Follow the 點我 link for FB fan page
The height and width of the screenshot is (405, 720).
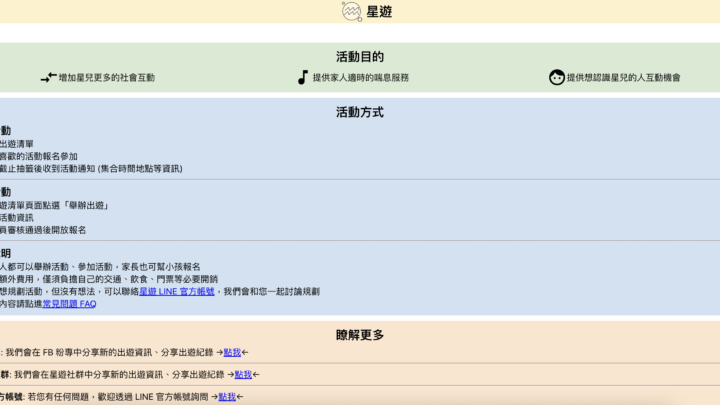click(232, 352)
